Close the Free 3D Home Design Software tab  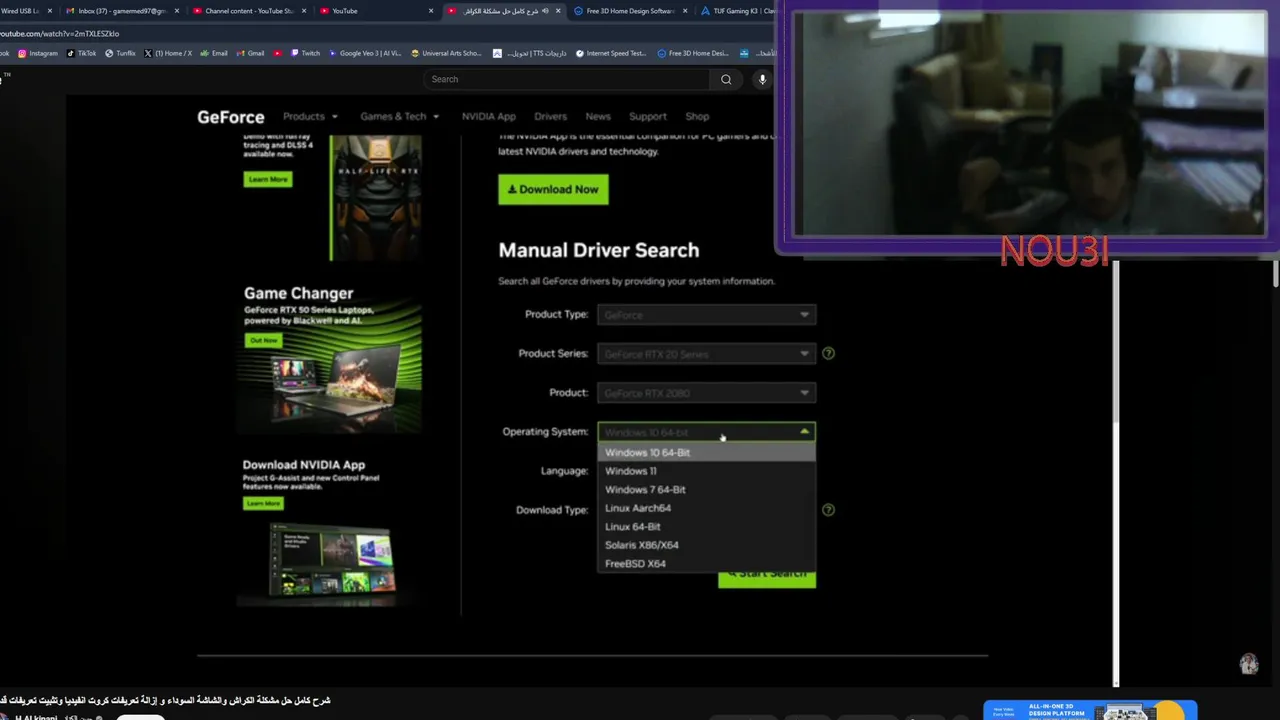[x=685, y=11]
